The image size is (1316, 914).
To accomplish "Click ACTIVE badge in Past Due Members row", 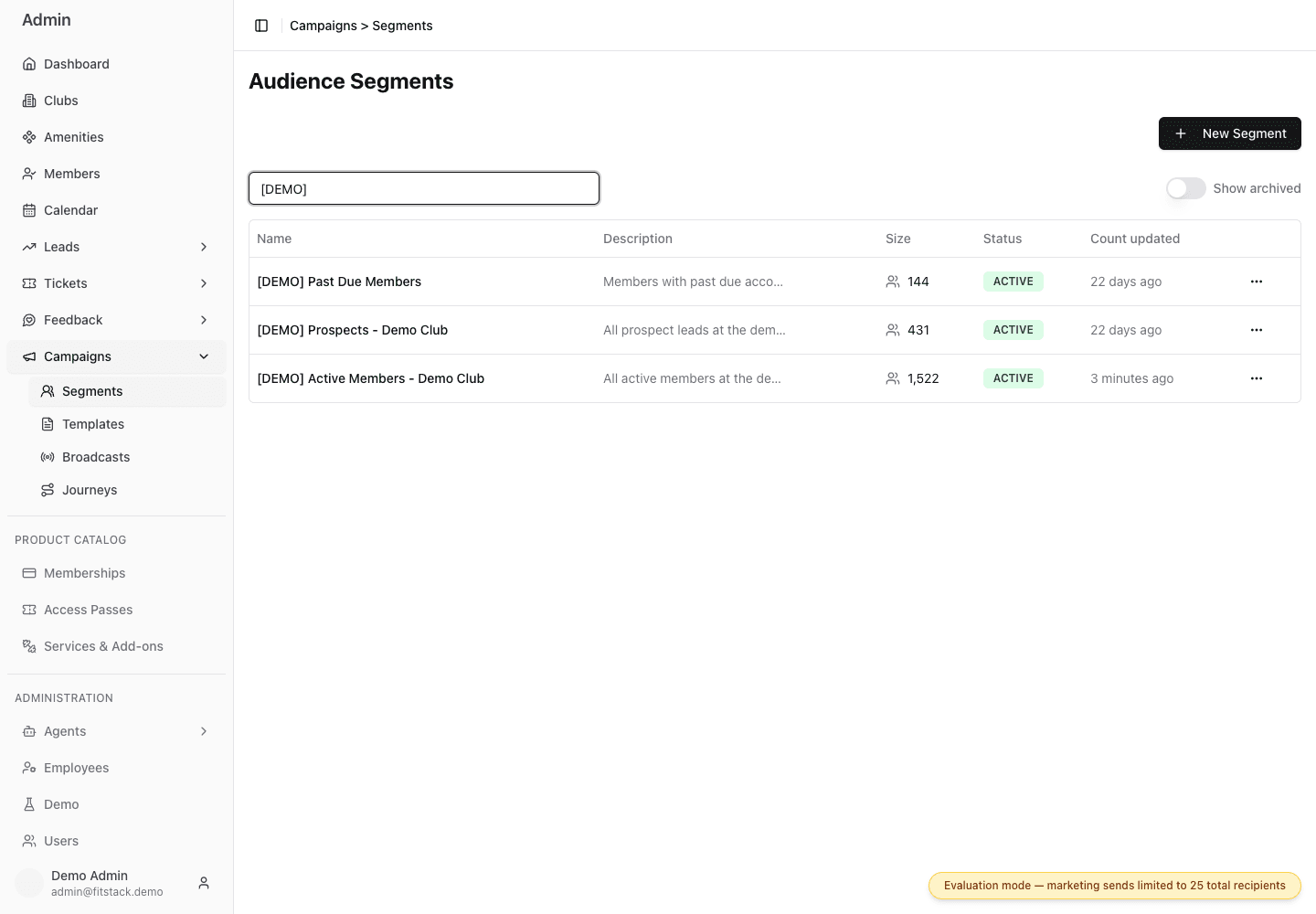I will (1014, 282).
